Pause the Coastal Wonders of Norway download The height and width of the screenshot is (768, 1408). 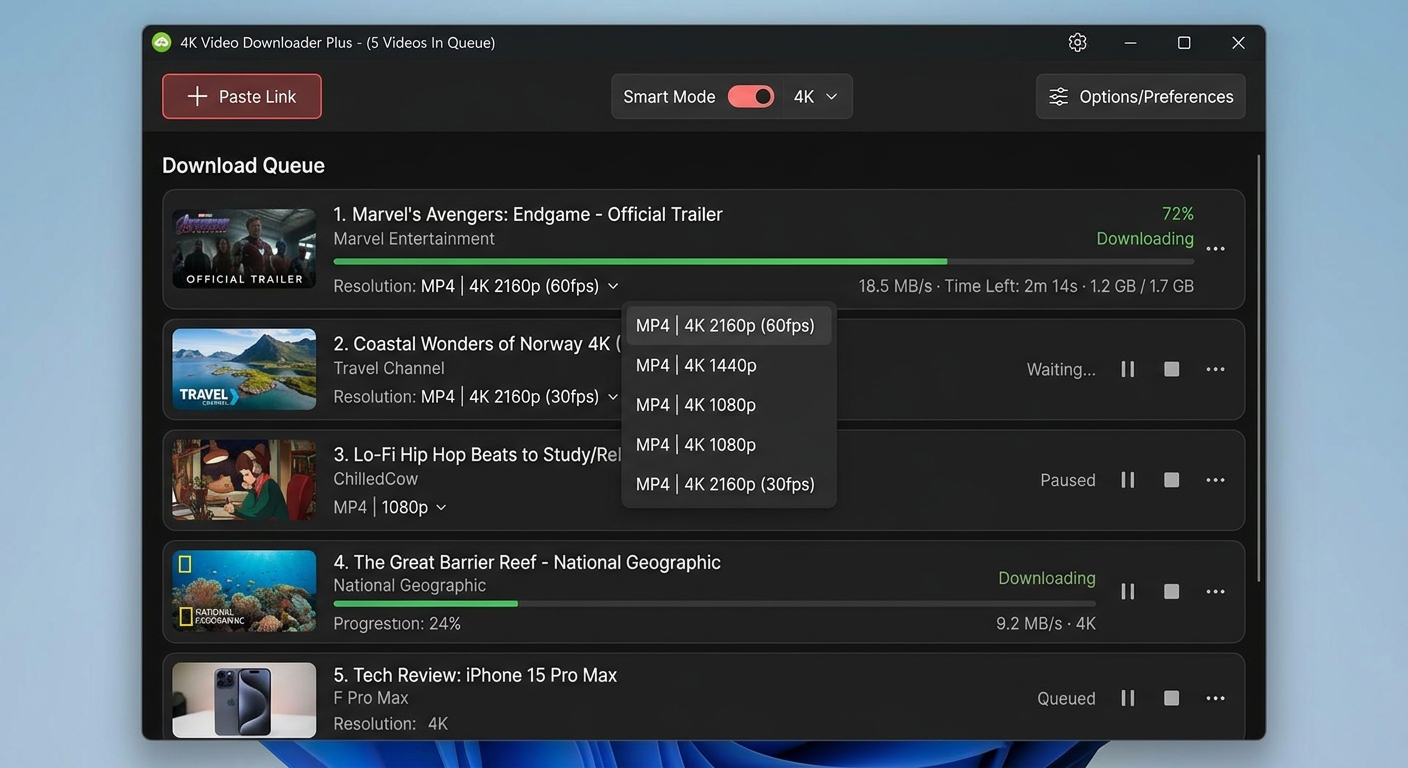click(x=1127, y=369)
